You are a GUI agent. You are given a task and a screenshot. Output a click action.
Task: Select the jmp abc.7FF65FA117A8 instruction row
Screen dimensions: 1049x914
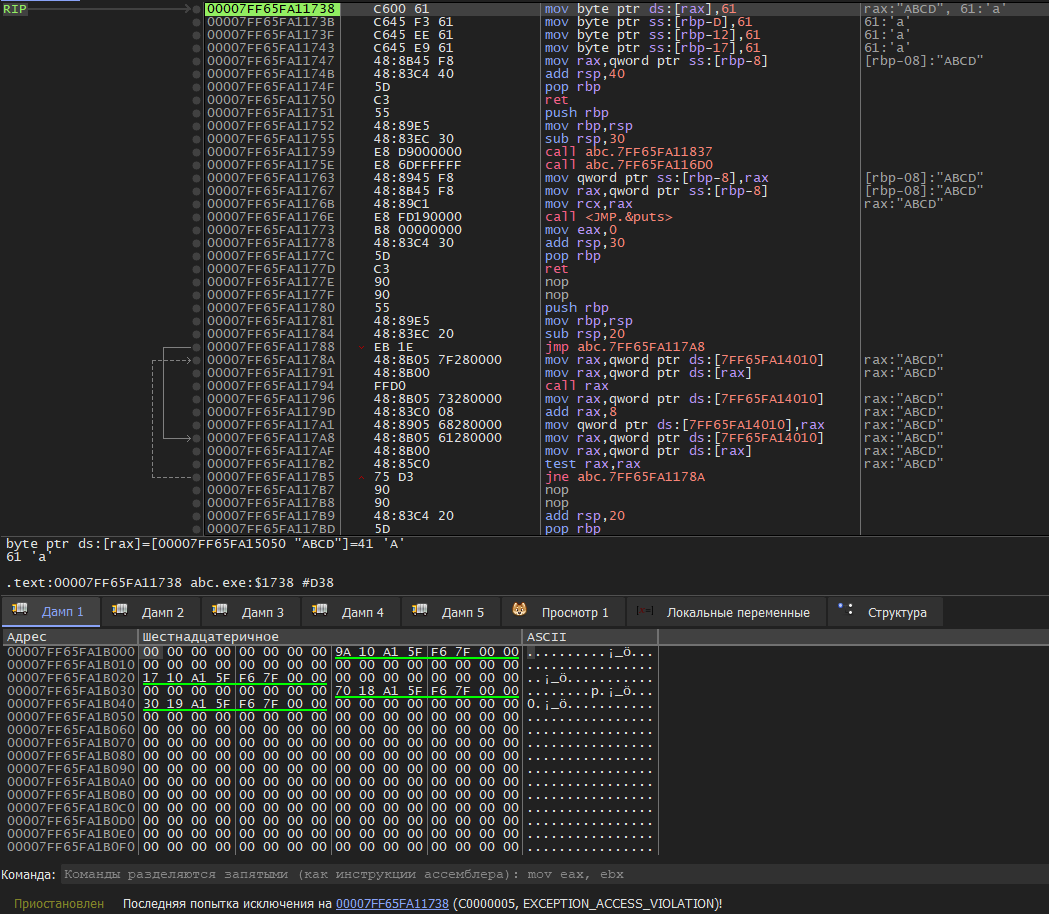tap(625, 347)
